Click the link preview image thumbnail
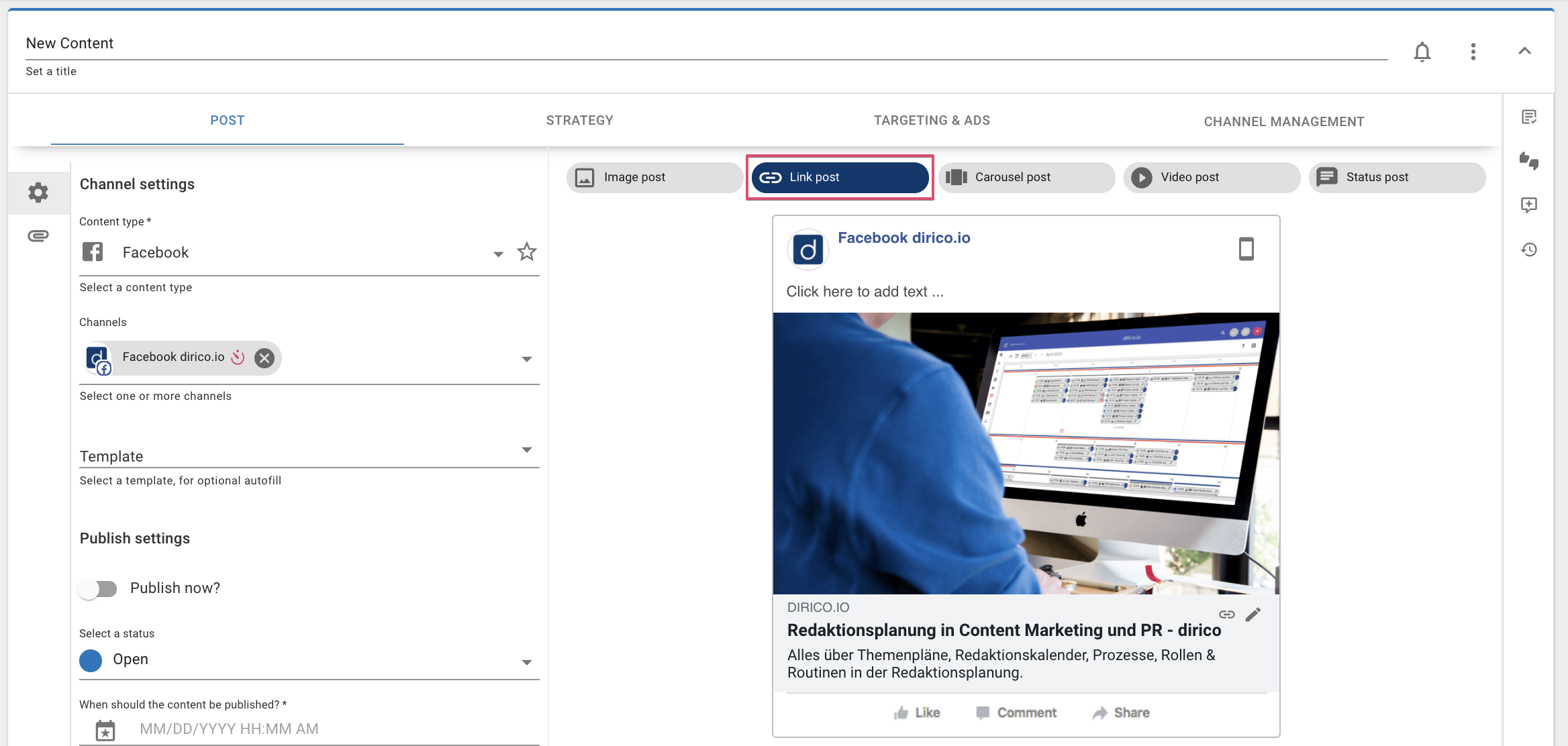Image resolution: width=1568 pixels, height=746 pixels. [1026, 454]
